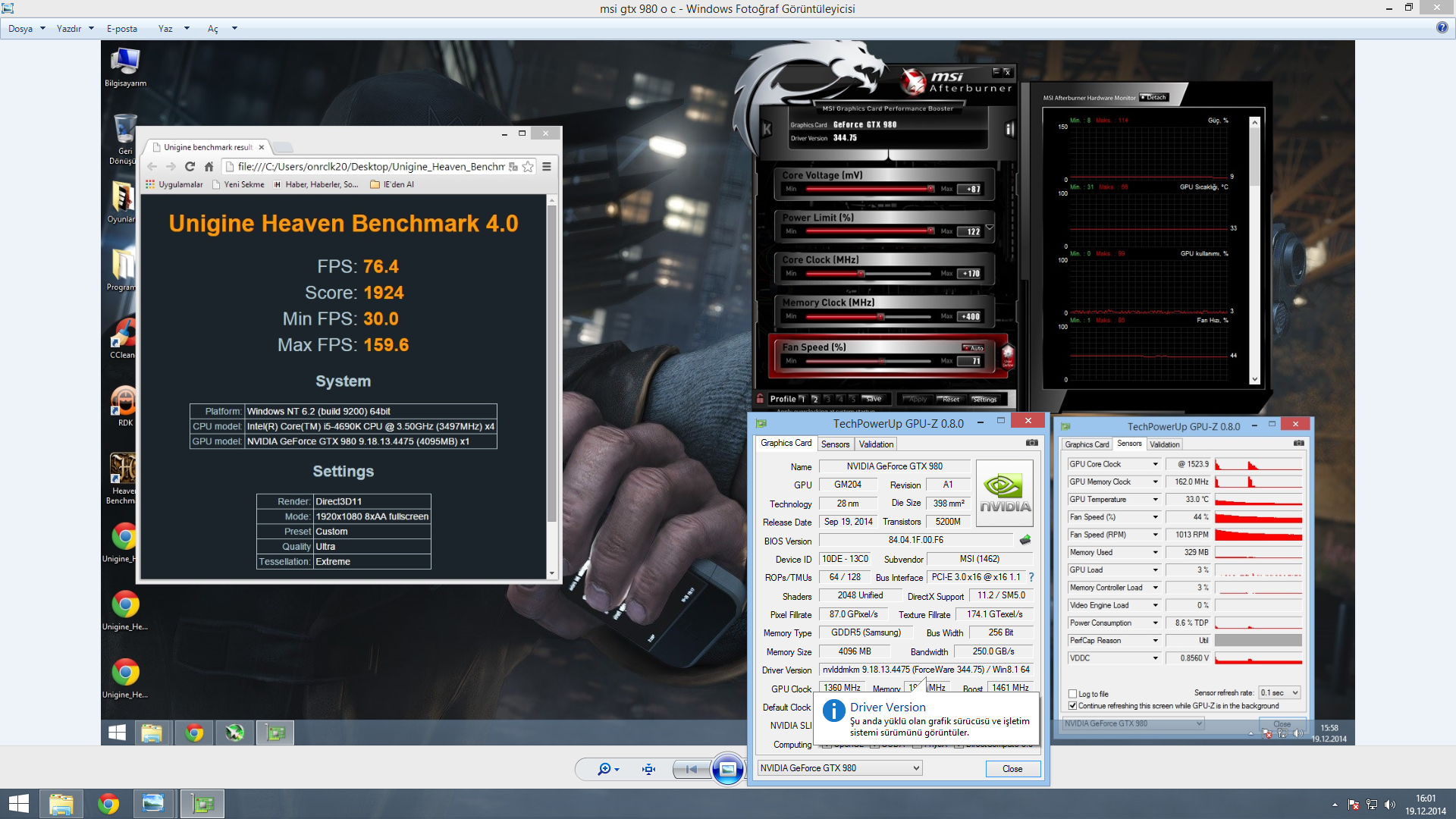The width and height of the screenshot is (1456, 819).
Task: Click Close button in front GPU-Z window
Action: click(x=1012, y=769)
